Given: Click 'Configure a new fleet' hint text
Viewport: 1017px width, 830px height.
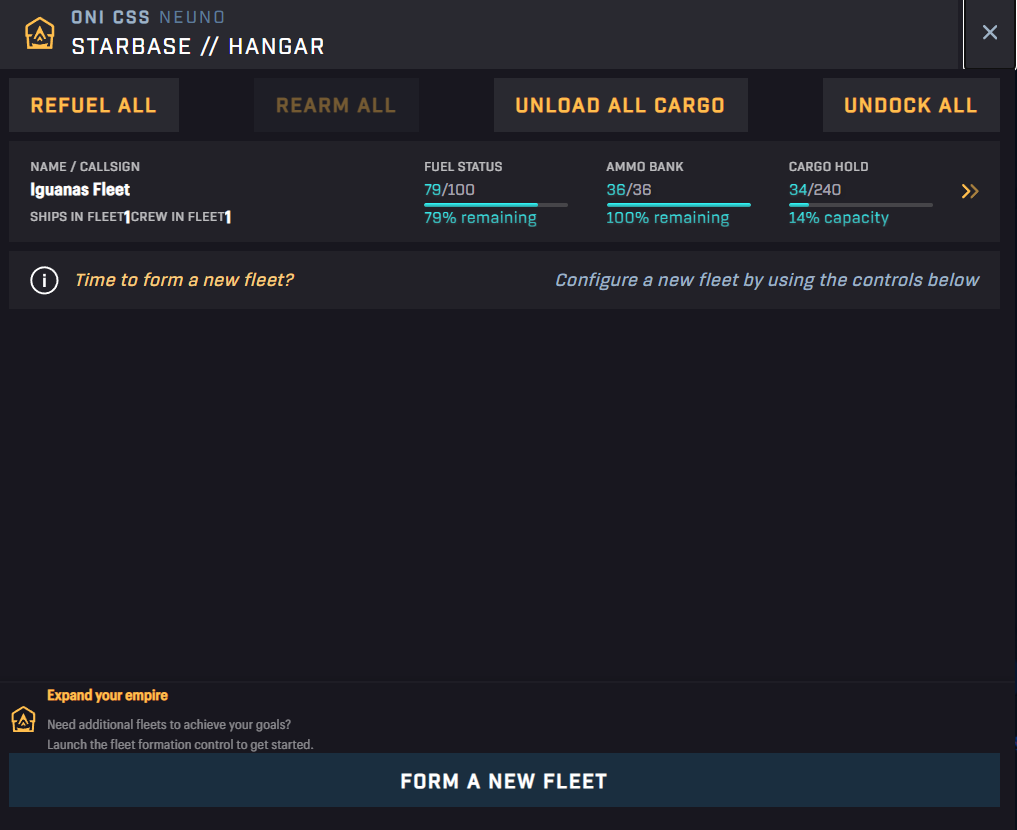Looking at the screenshot, I should (x=767, y=279).
